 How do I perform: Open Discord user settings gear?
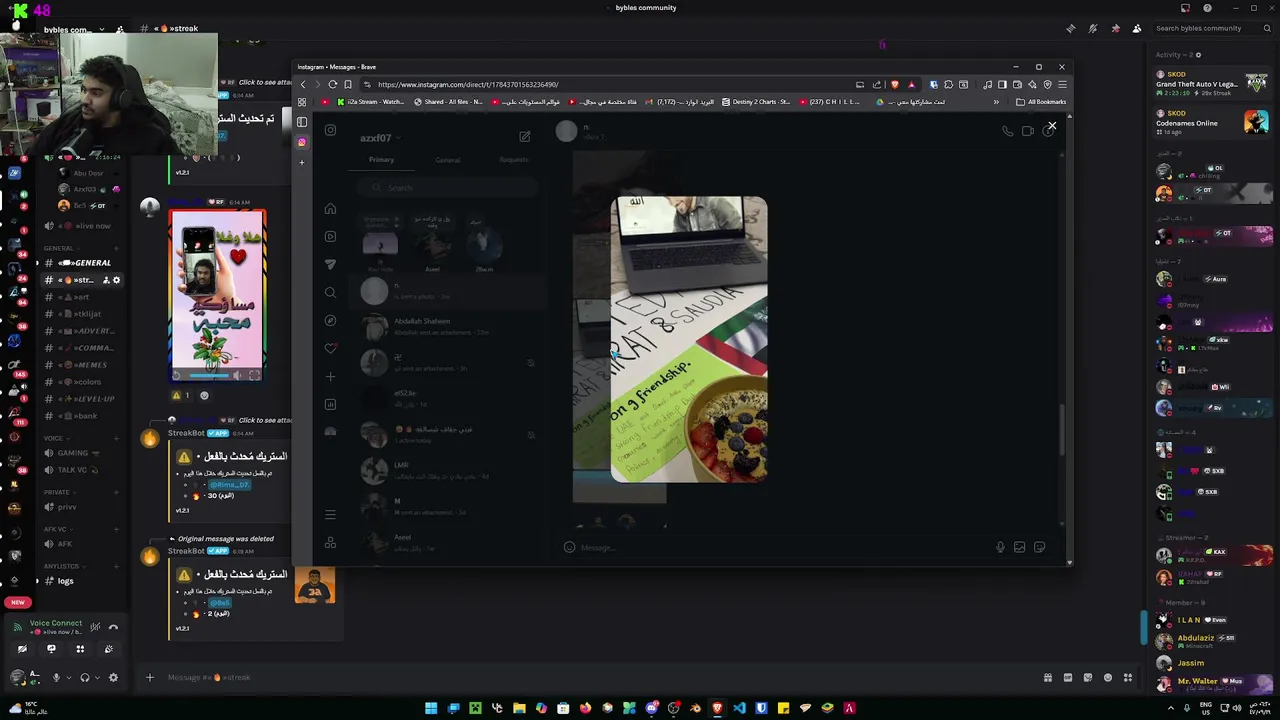click(x=113, y=678)
